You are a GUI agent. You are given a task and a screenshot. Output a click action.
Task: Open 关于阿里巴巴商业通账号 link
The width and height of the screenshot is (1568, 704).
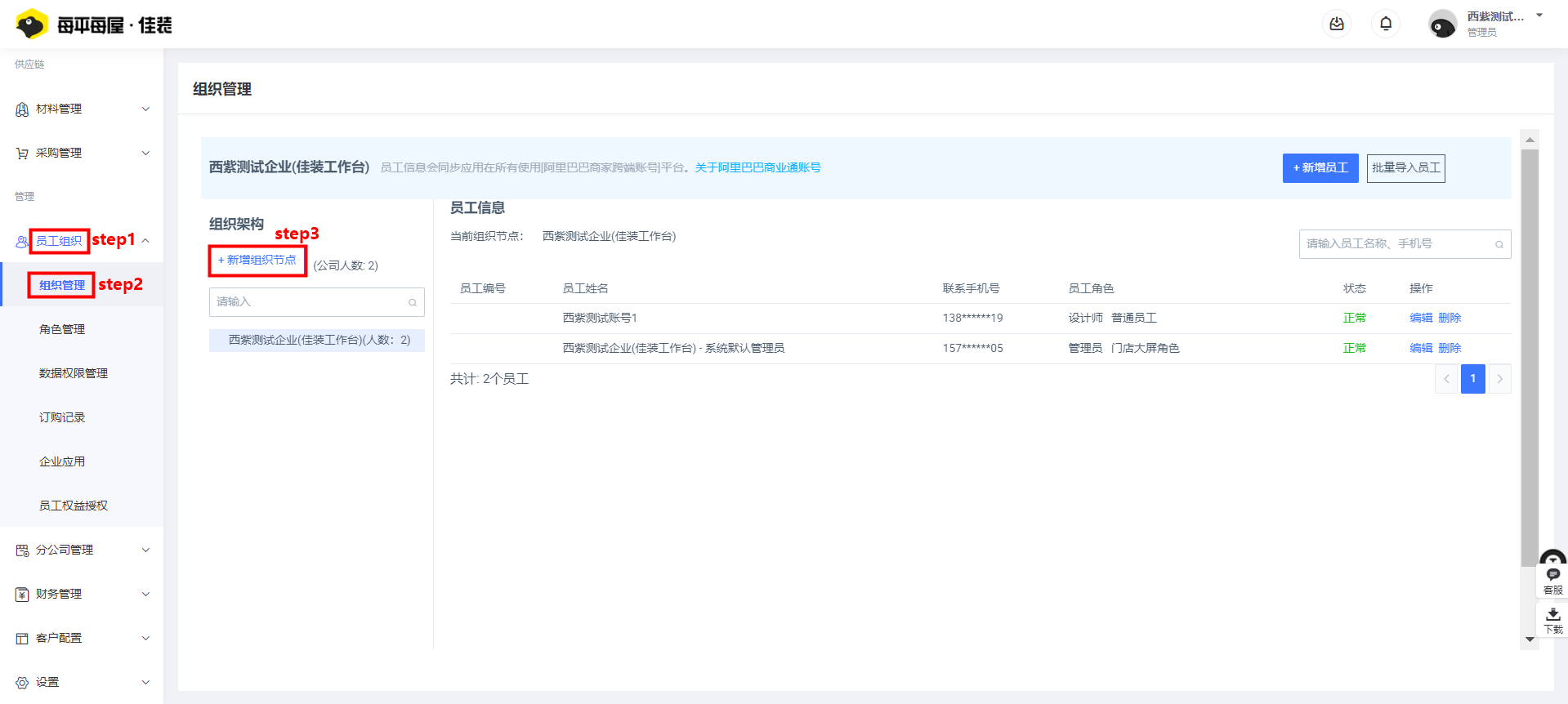(x=758, y=167)
